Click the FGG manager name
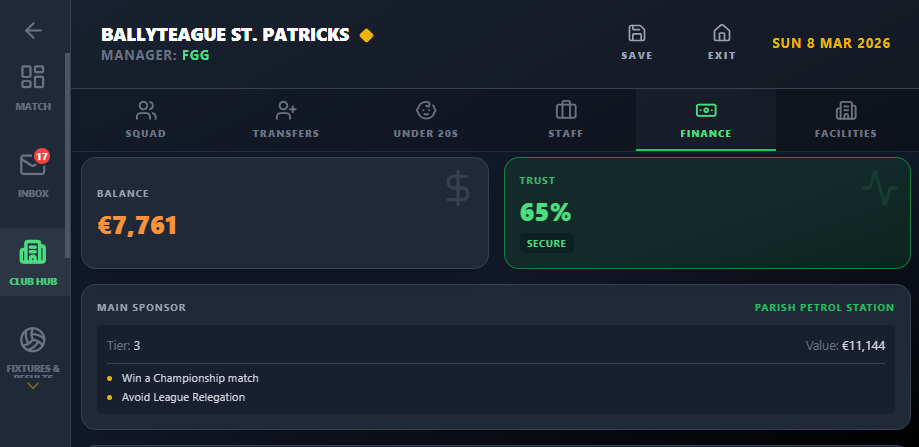 click(x=196, y=56)
